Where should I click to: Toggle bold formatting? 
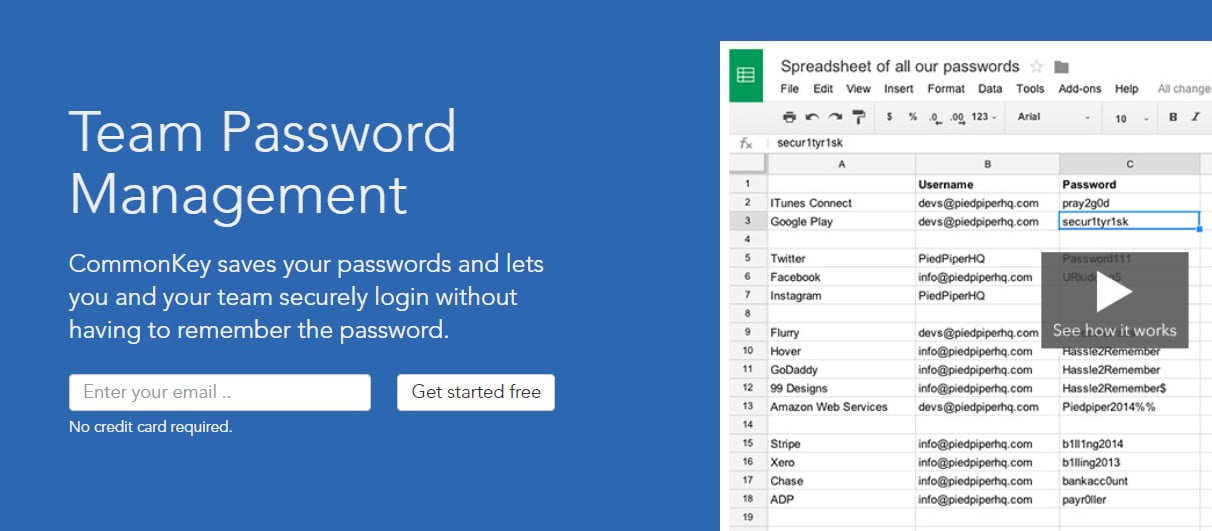click(1173, 117)
